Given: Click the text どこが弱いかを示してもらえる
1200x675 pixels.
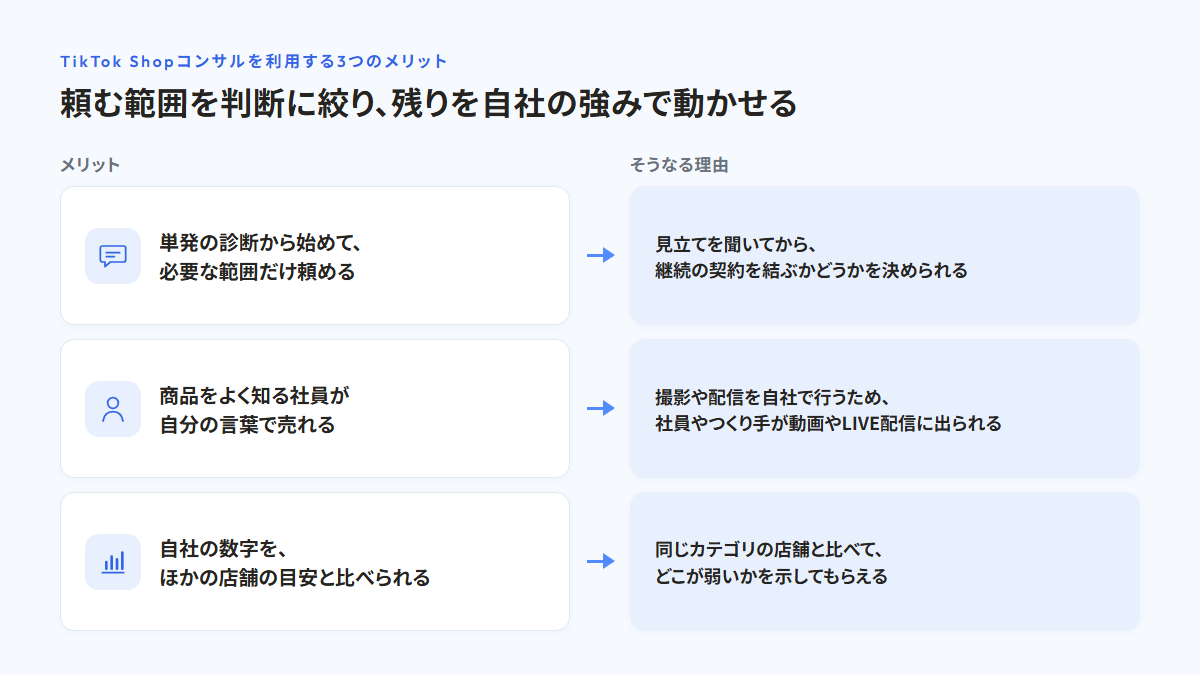Looking at the screenshot, I should (772, 576).
